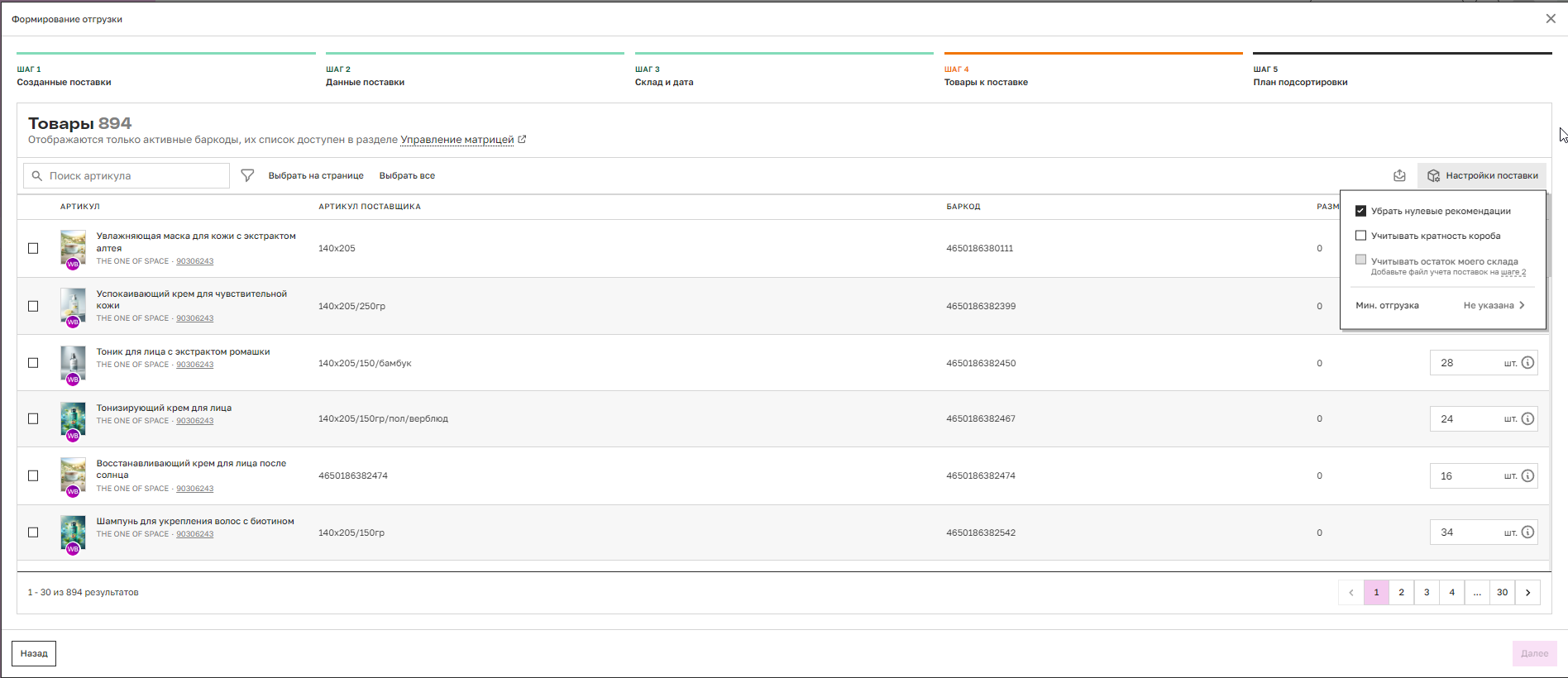
Task: Go to page 3 in pagination
Action: 1427,592
